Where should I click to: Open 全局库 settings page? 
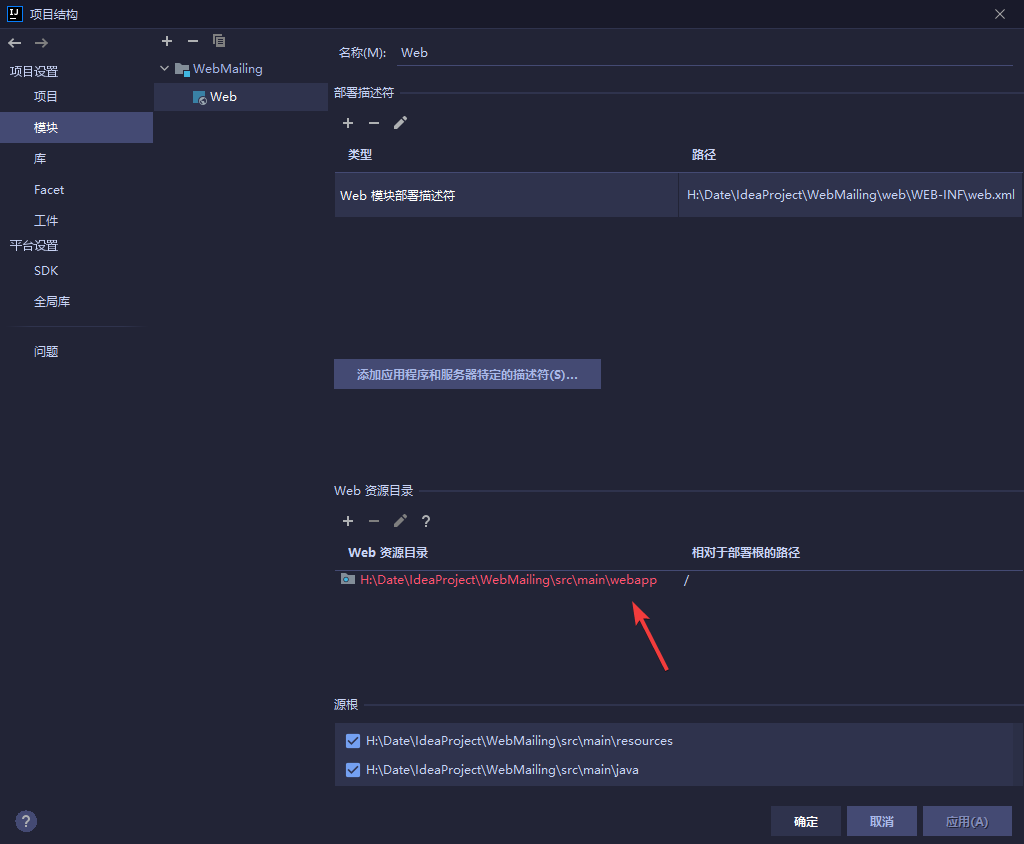(x=52, y=301)
